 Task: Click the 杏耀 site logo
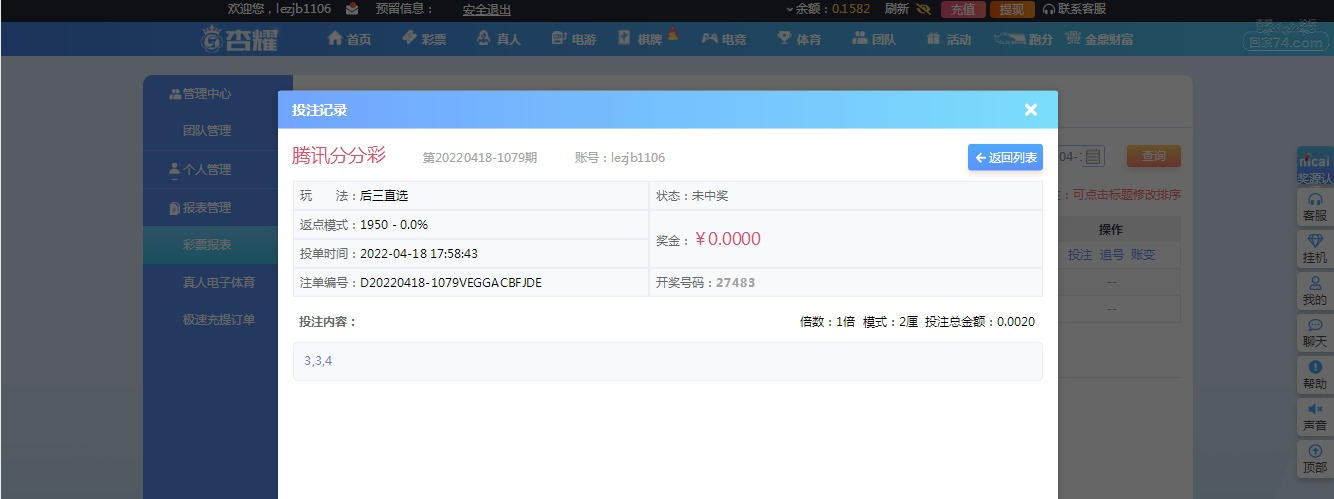pos(239,39)
